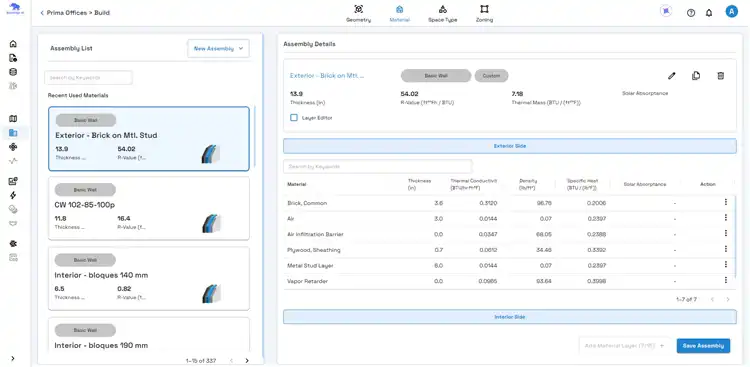
Task: Open the notifications bell
Action: [x=709, y=13]
